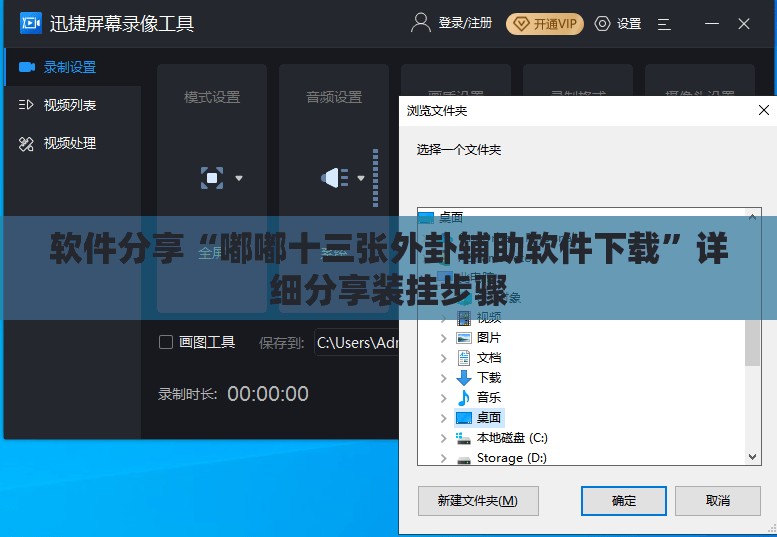777x537 pixels.
Task: Open the 视频列表 tab
Action: (x=72, y=105)
